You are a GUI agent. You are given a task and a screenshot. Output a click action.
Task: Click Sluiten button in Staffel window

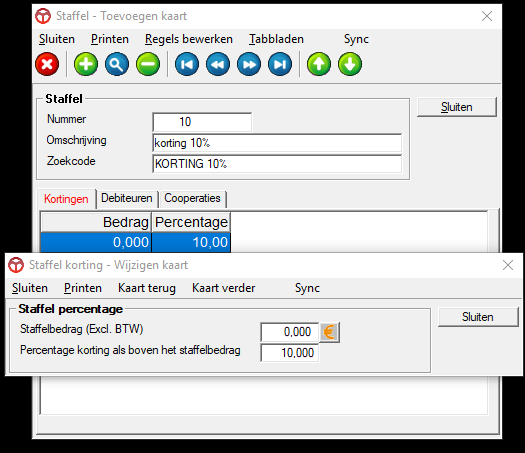pos(457,107)
